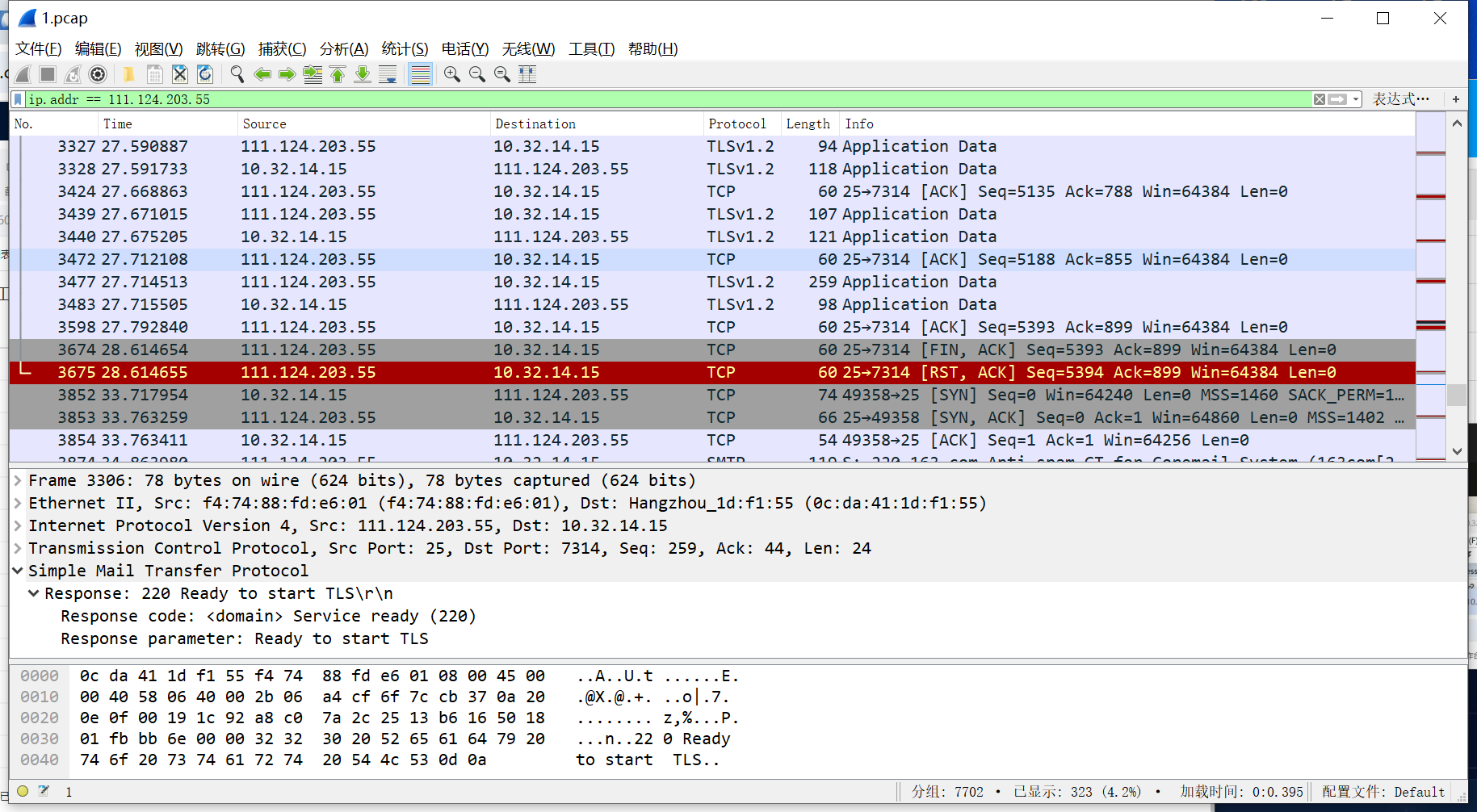This screenshot has width=1477, height=812.
Task: Click the packet list vertical scrollbar thumb
Action: [1457, 395]
